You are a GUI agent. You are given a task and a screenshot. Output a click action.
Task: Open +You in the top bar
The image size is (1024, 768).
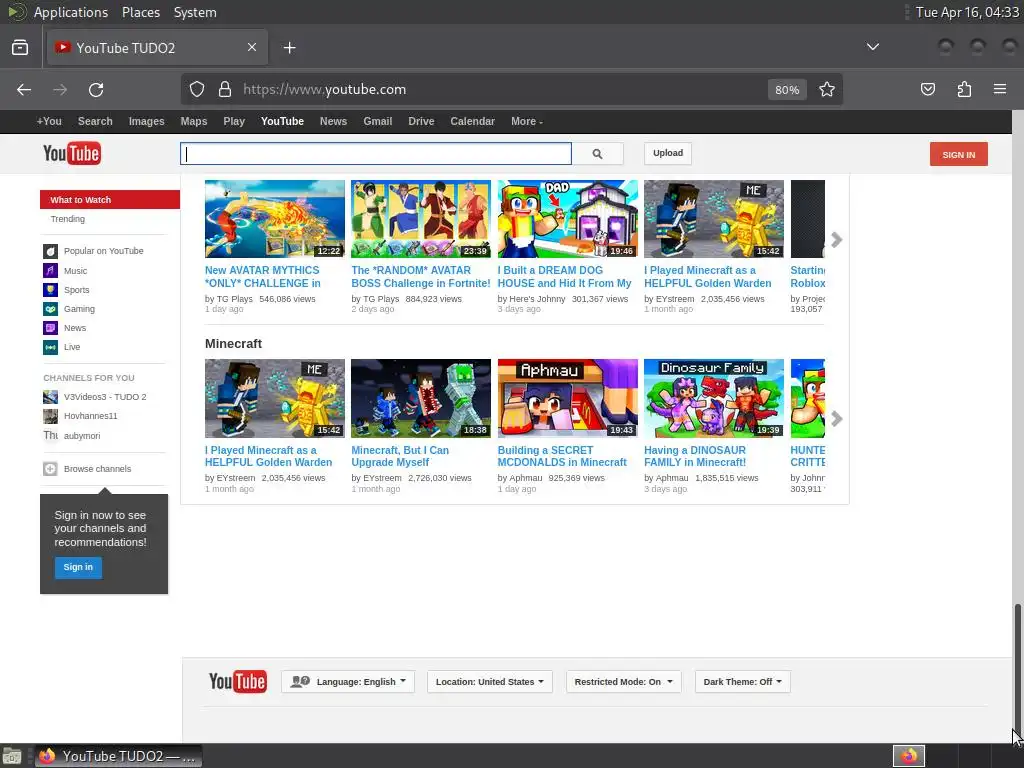click(49, 121)
